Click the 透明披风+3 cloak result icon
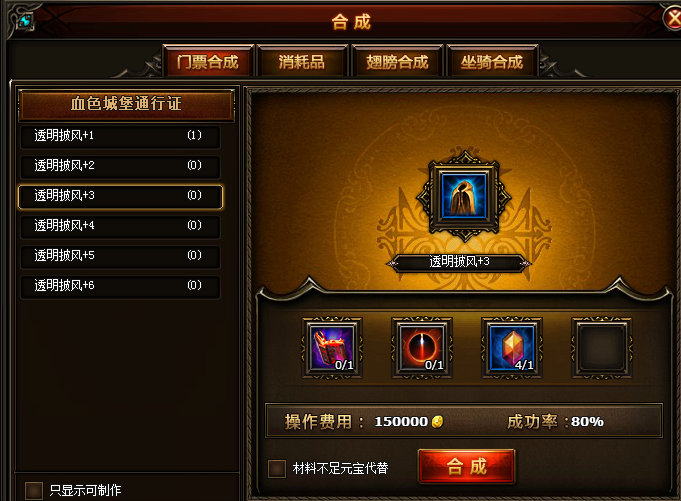Viewport: 681px width, 501px height. (x=464, y=196)
